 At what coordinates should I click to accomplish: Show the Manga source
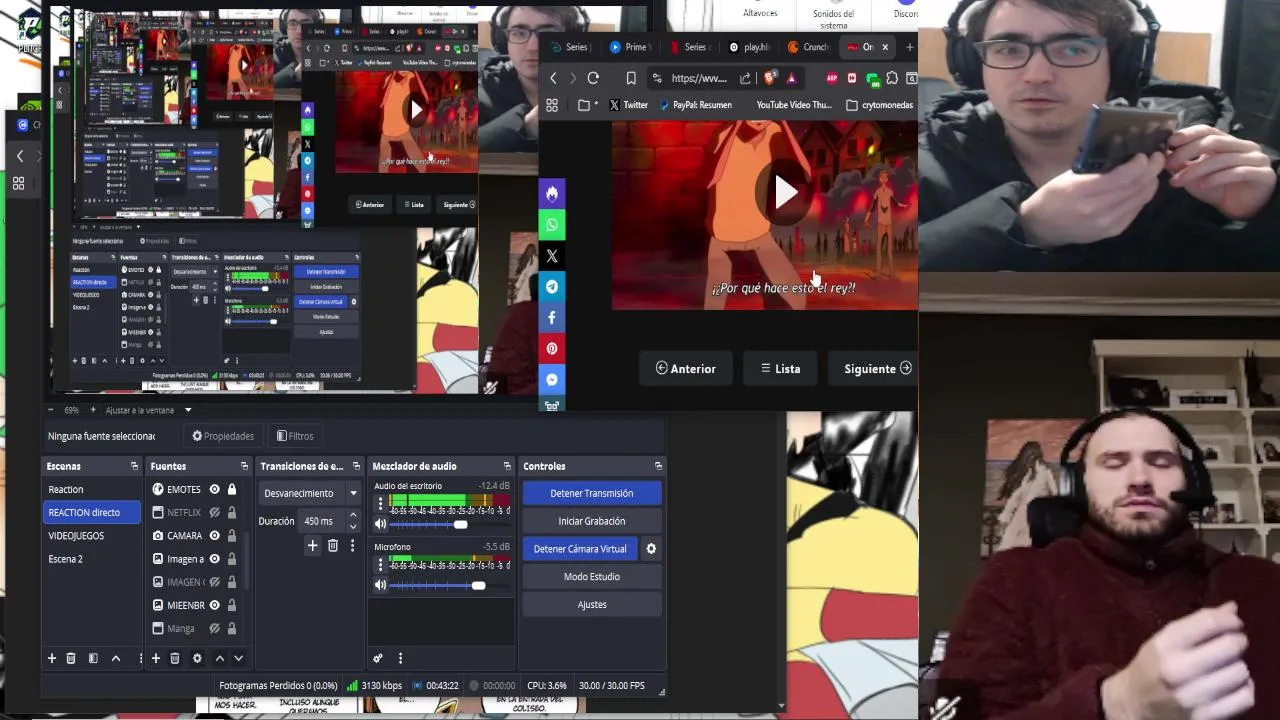[214, 628]
